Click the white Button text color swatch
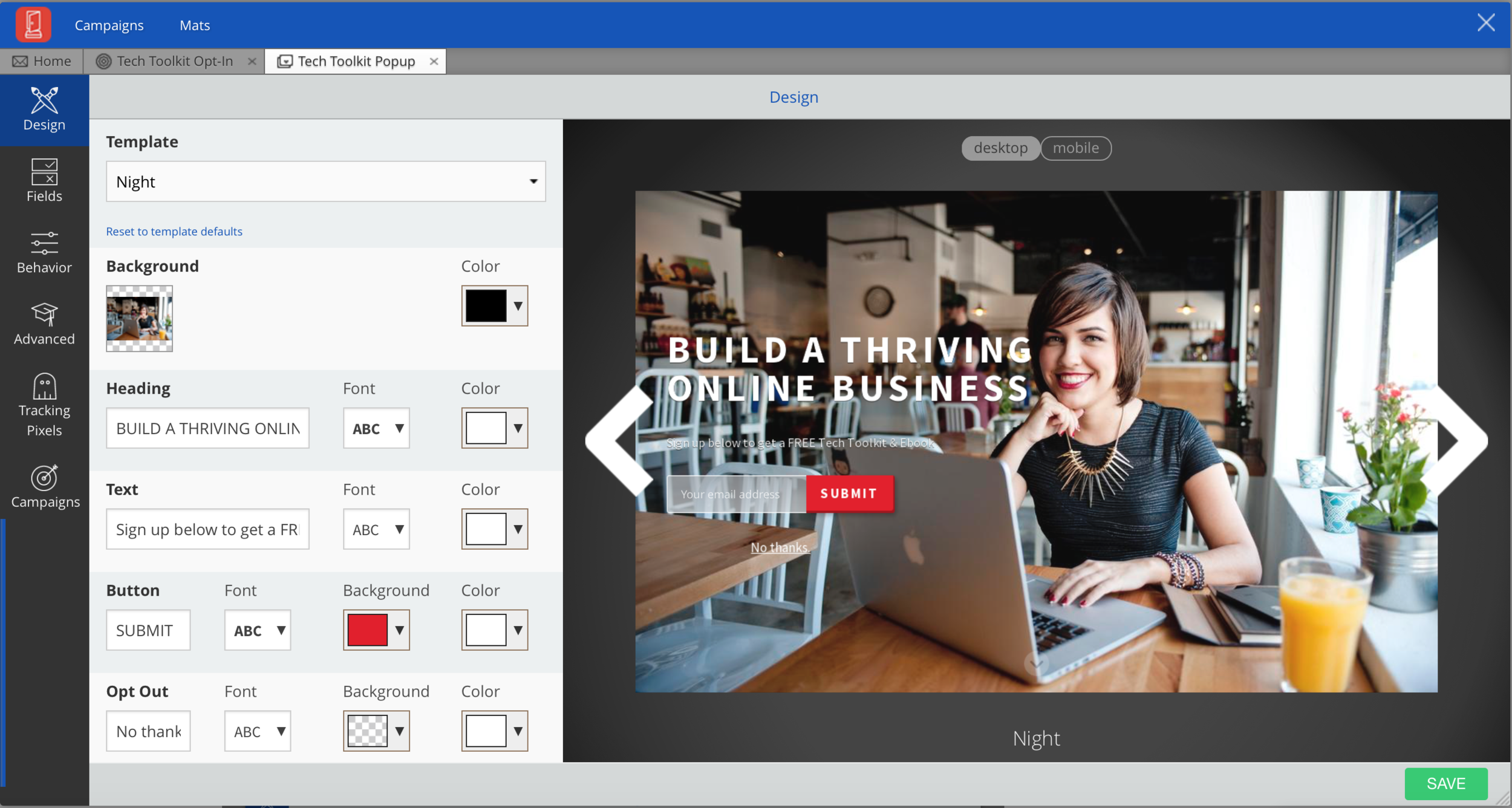This screenshot has height=808, width=1512. 486,630
